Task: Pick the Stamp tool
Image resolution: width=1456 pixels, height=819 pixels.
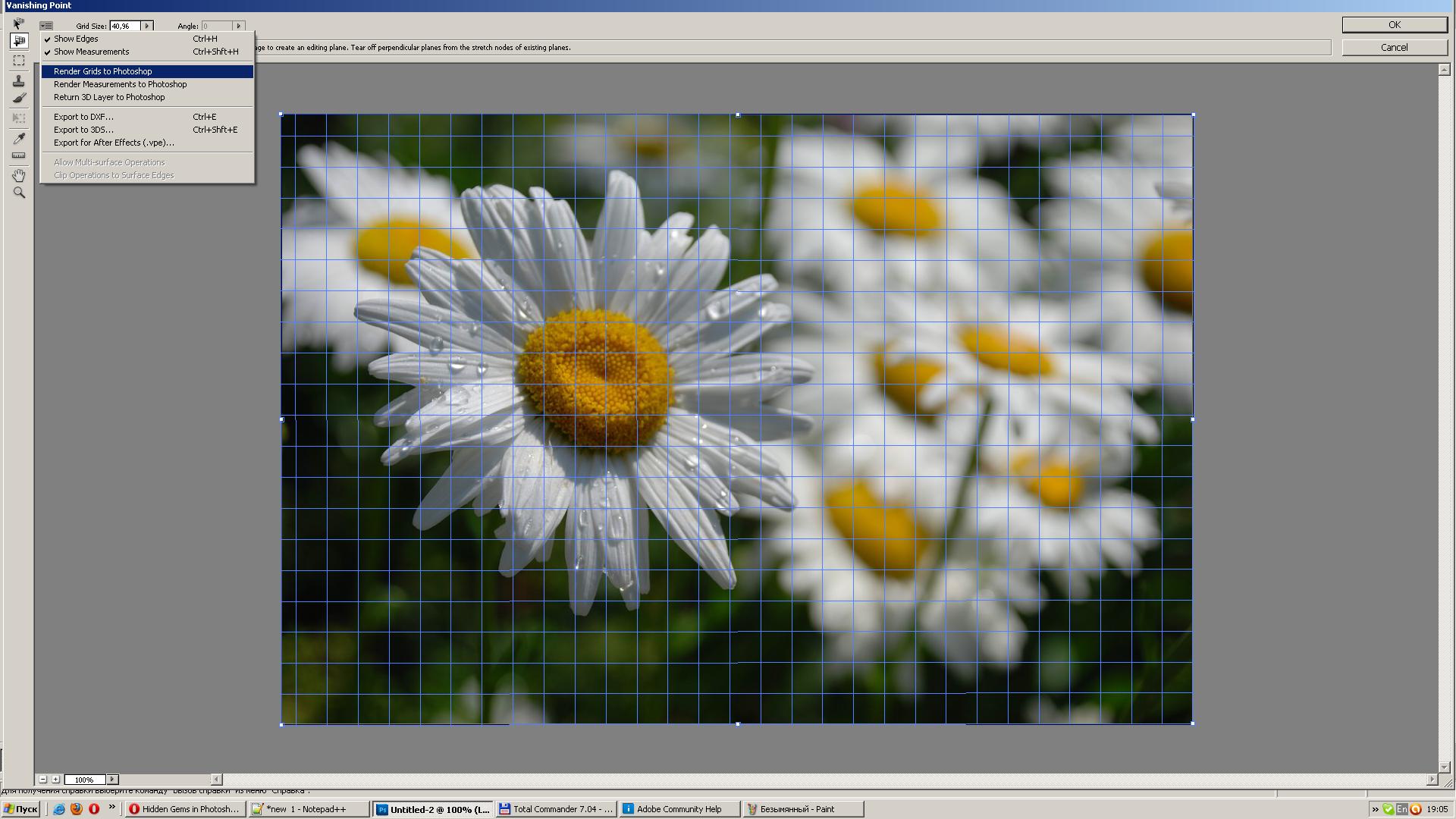Action: click(18, 80)
